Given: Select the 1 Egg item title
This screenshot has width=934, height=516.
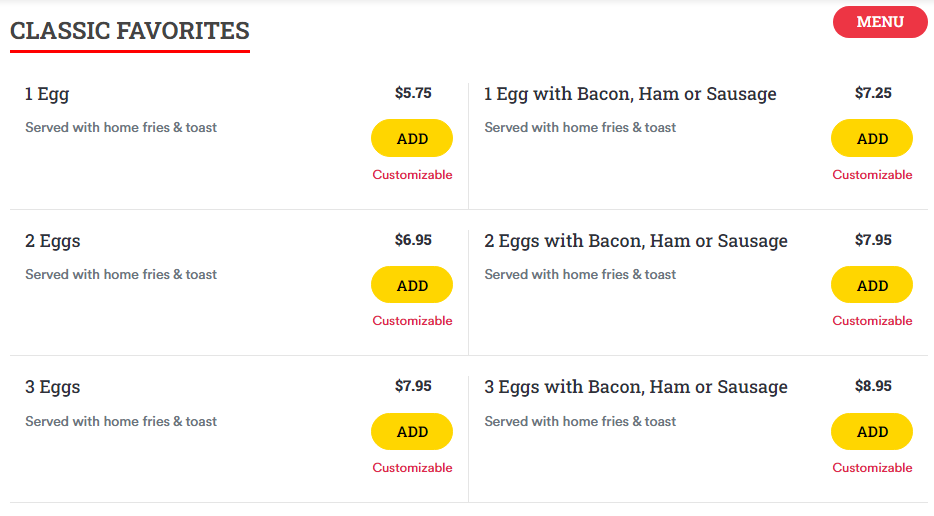Looking at the screenshot, I should click(x=47, y=95).
